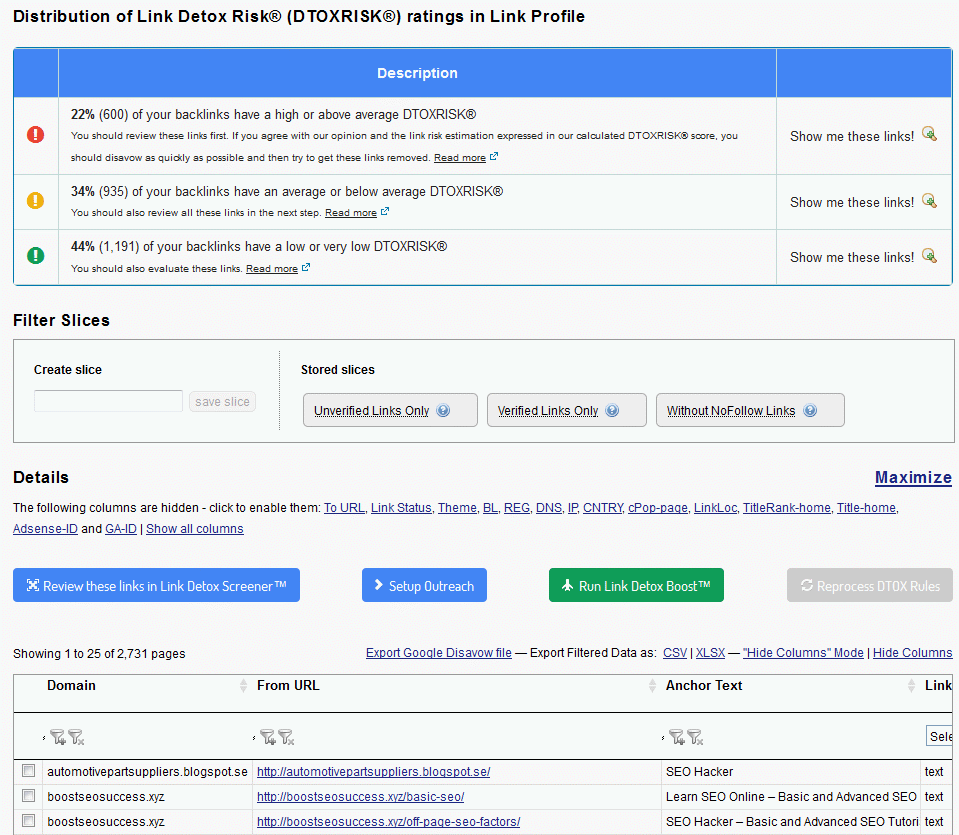Apply the Verified Links Only slice
Image resolution: width=959 pixels, height=835 pixels.
coord(566,410)
